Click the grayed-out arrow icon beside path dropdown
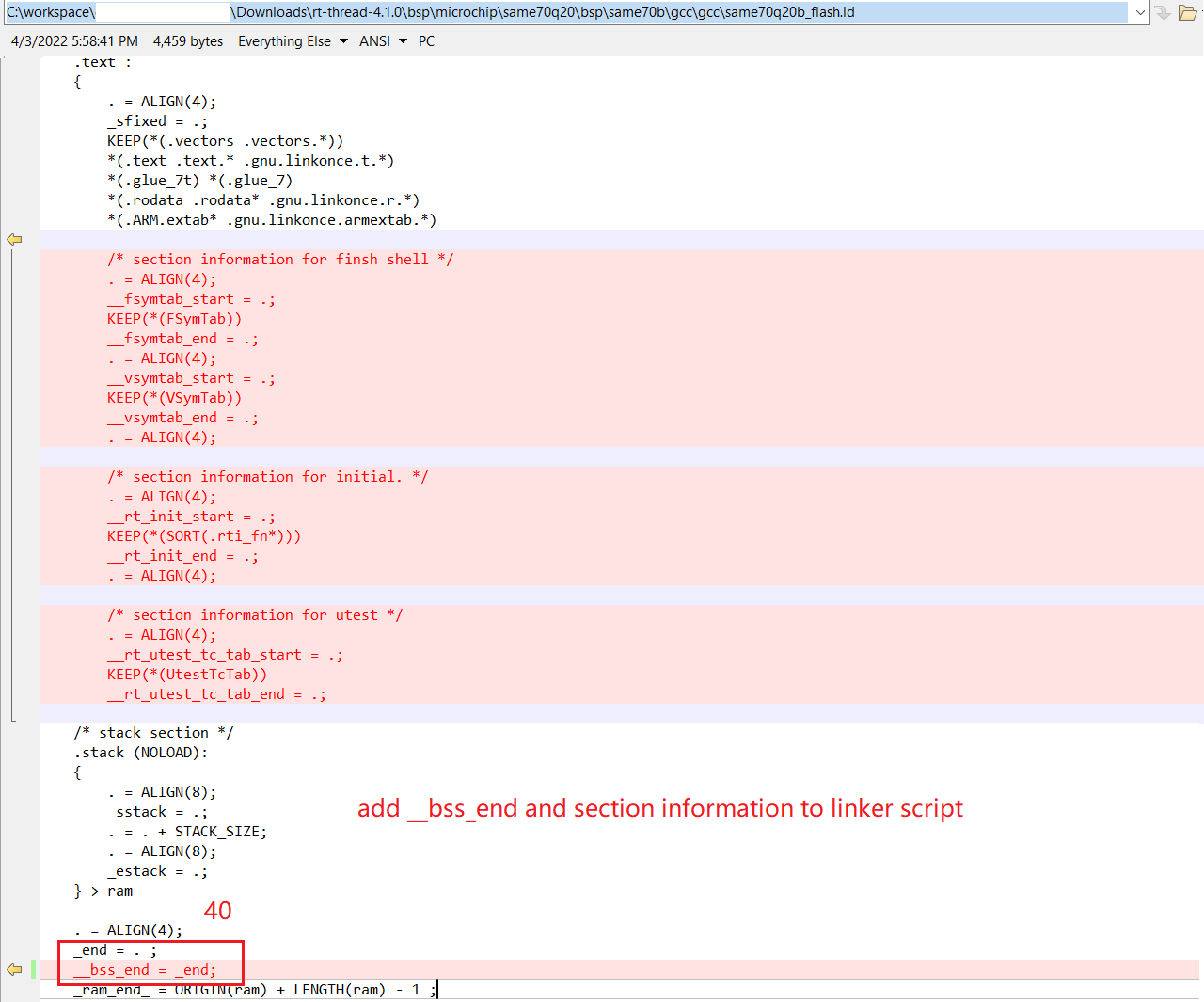This screenshot has height=1002, width=1204. tap(1163, 12)
